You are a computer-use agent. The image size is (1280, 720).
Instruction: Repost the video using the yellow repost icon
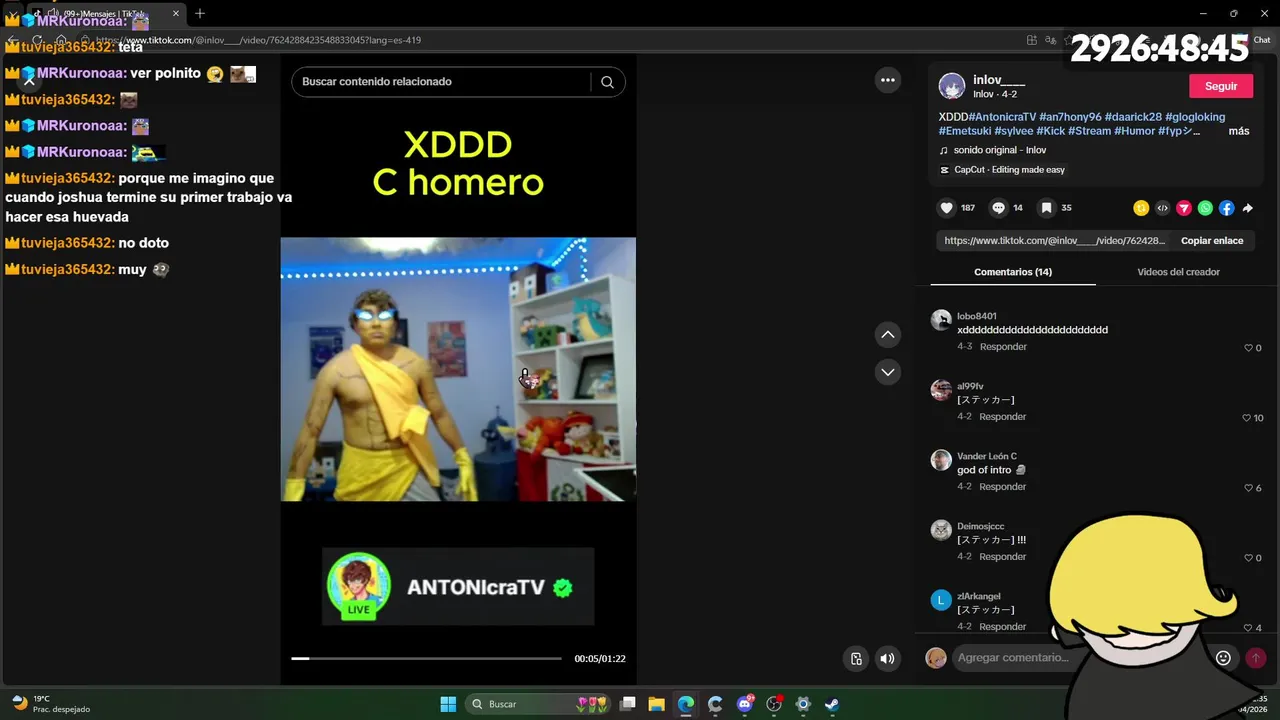(x=1141, y=208)
